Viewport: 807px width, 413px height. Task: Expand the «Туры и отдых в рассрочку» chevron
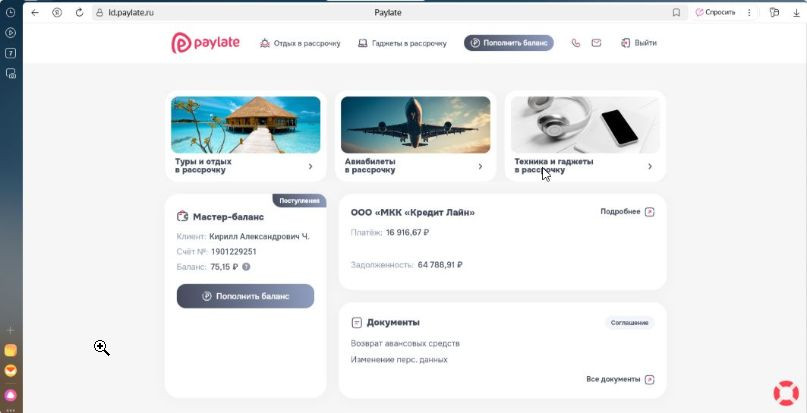[310, 166]
